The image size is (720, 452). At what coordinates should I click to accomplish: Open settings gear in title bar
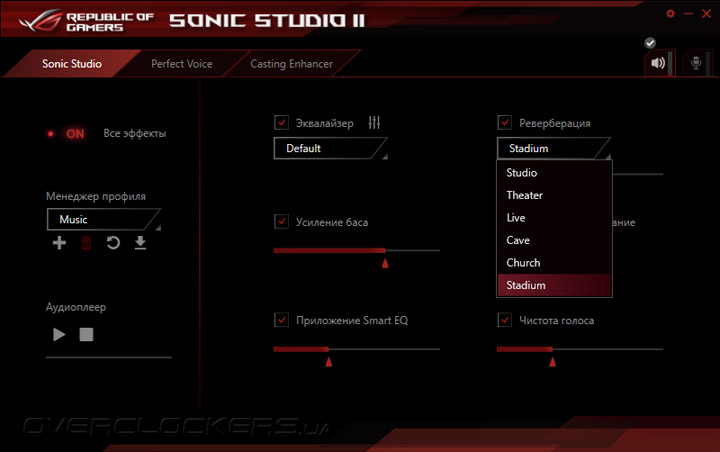(x=670, y=14)
